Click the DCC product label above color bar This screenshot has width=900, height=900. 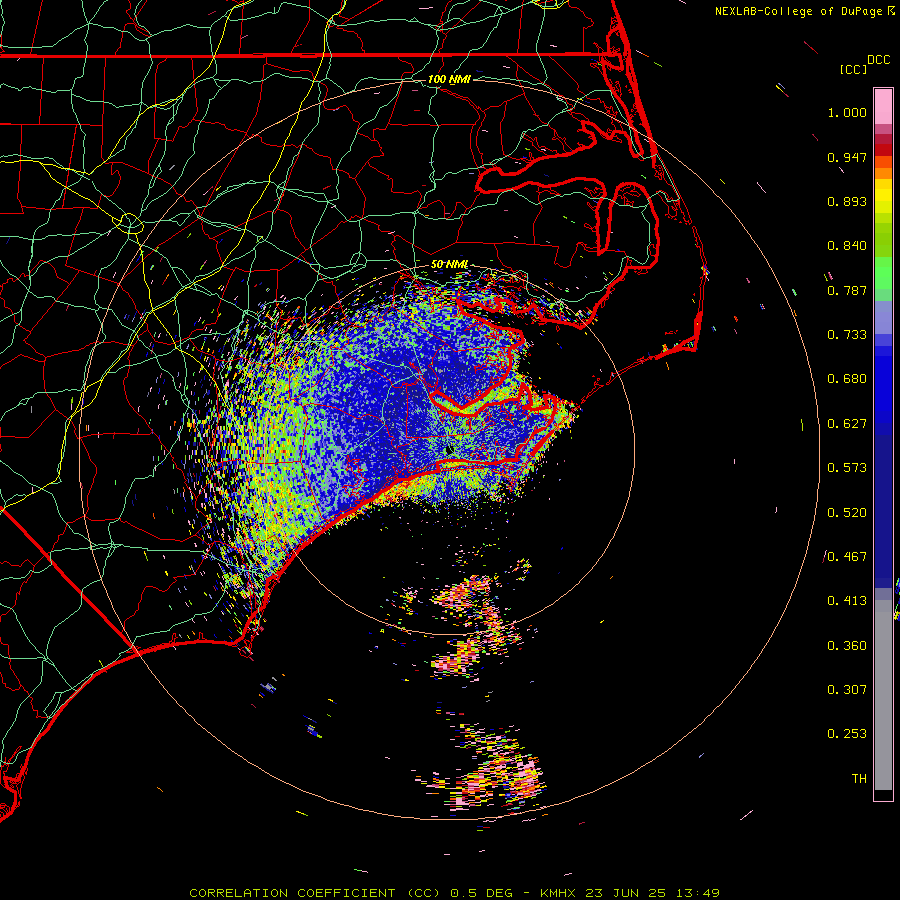[x=878, y=60]
